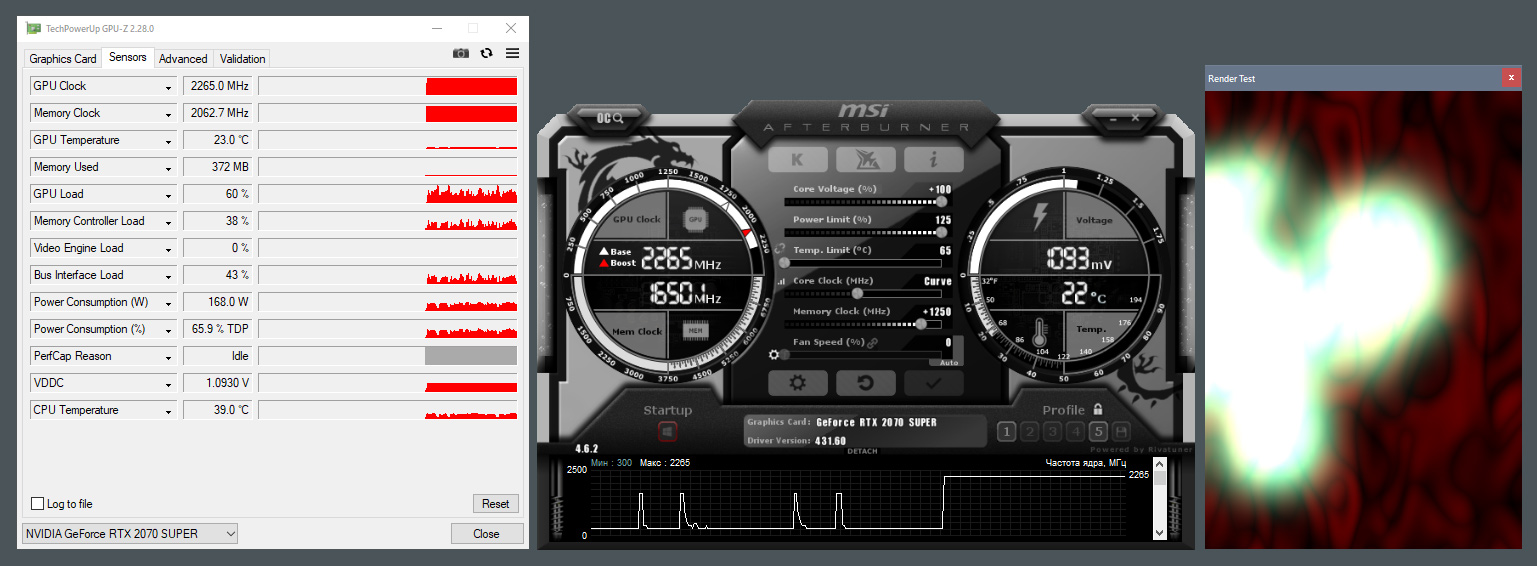Click the GPU-Z Close button

point(487,534)
